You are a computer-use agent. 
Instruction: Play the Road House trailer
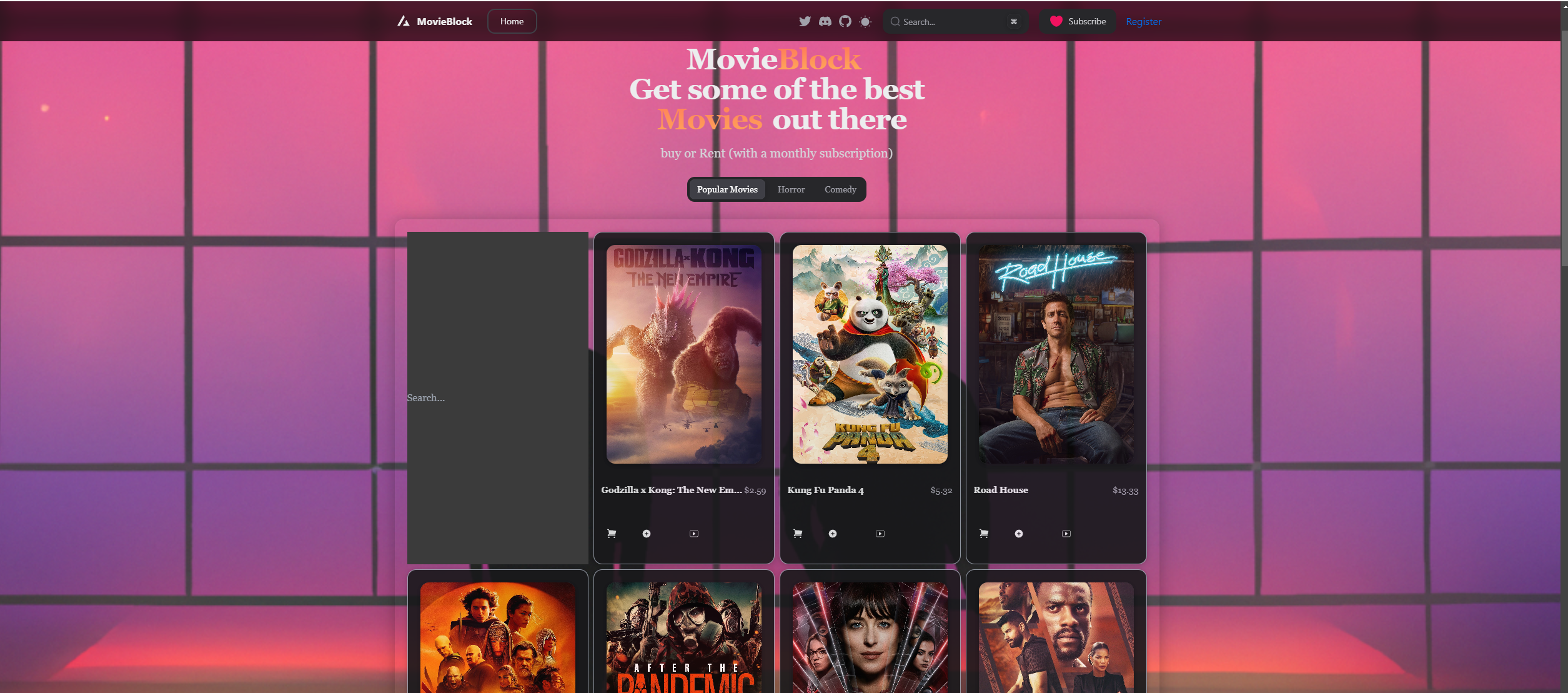coord(1066,533)
